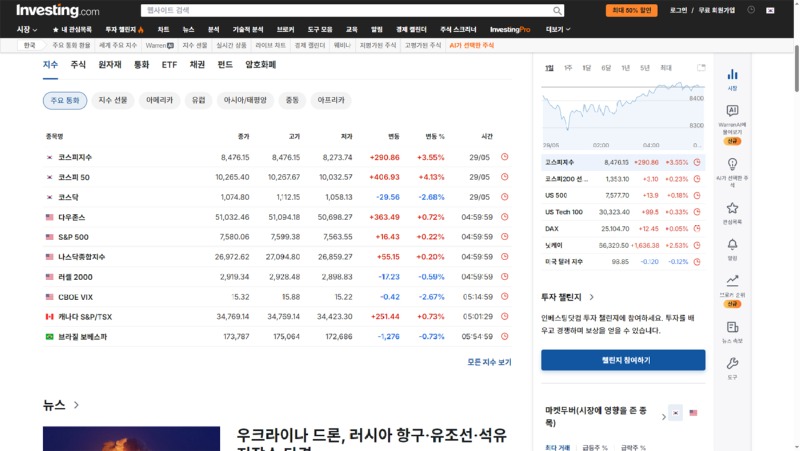This screenshot has height=451, width=800.
Task: Open the 뉴스 section chevron
Action: (76, 405)
